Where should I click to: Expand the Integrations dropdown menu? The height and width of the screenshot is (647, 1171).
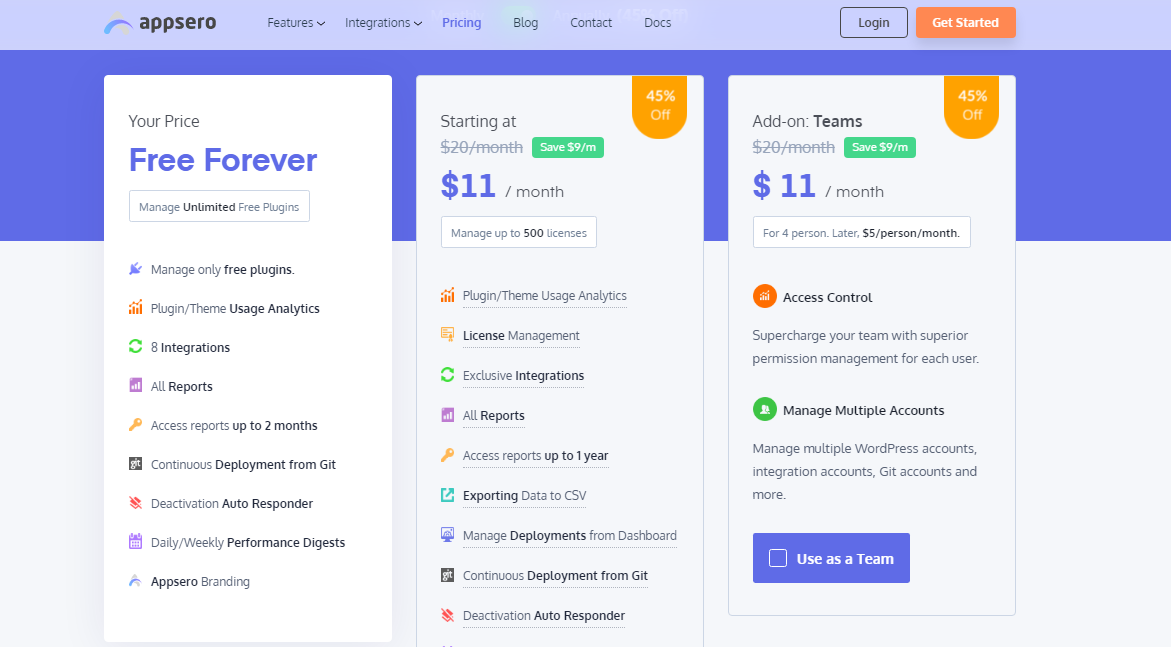383,23
